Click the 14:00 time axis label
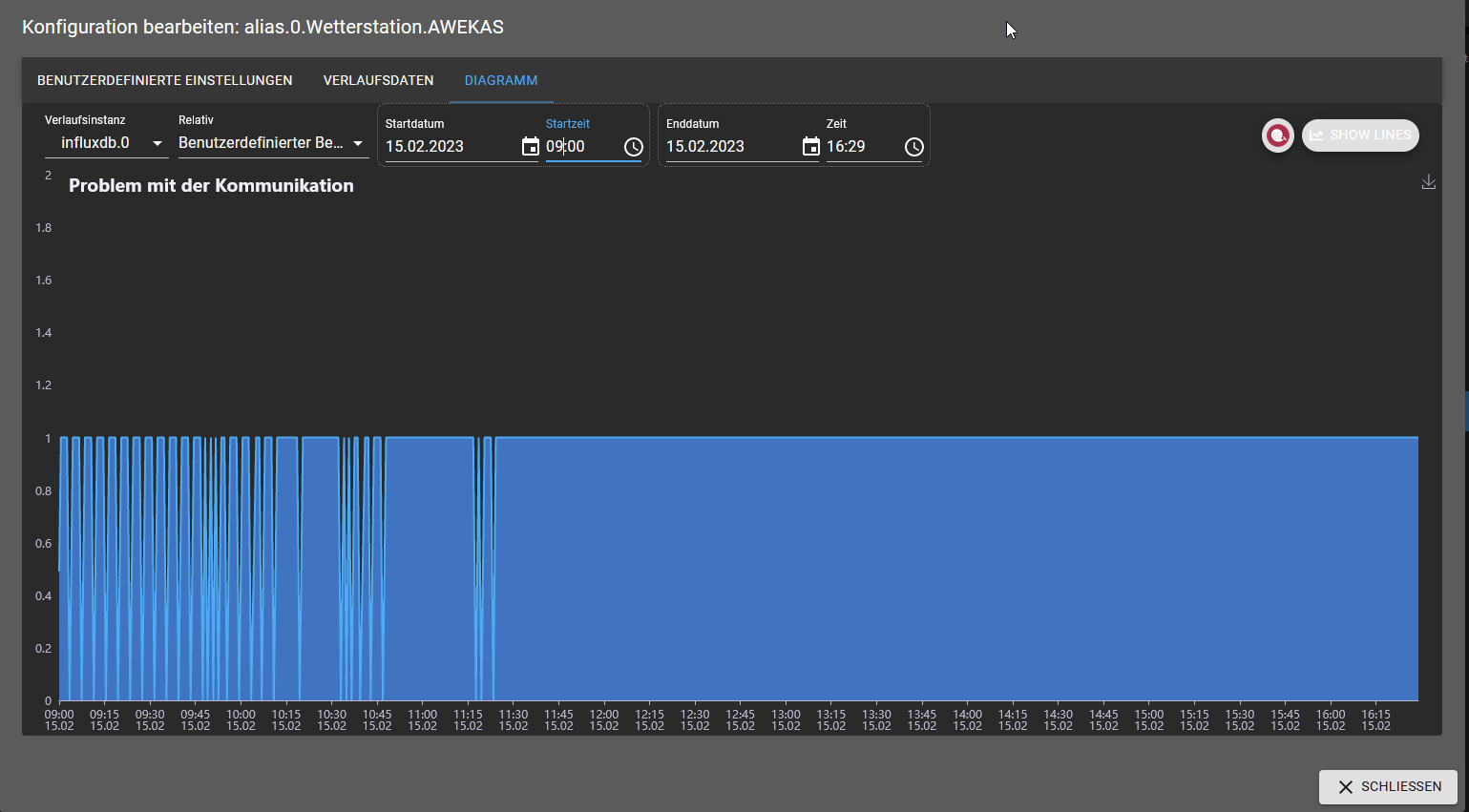Image resolution: width=1469 pixels, height=812 pixels. [x=967, y=720]
